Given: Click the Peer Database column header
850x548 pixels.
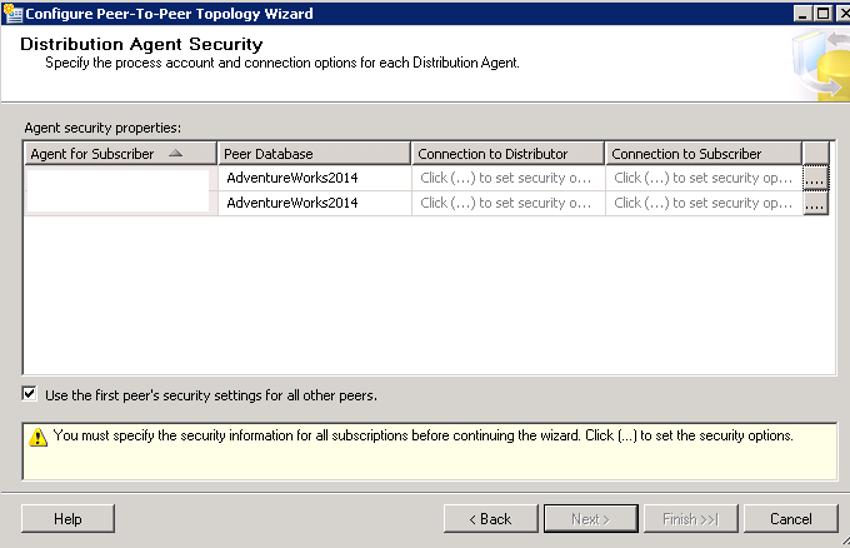Looking at the screenshot, I should (x=314, y=154).
